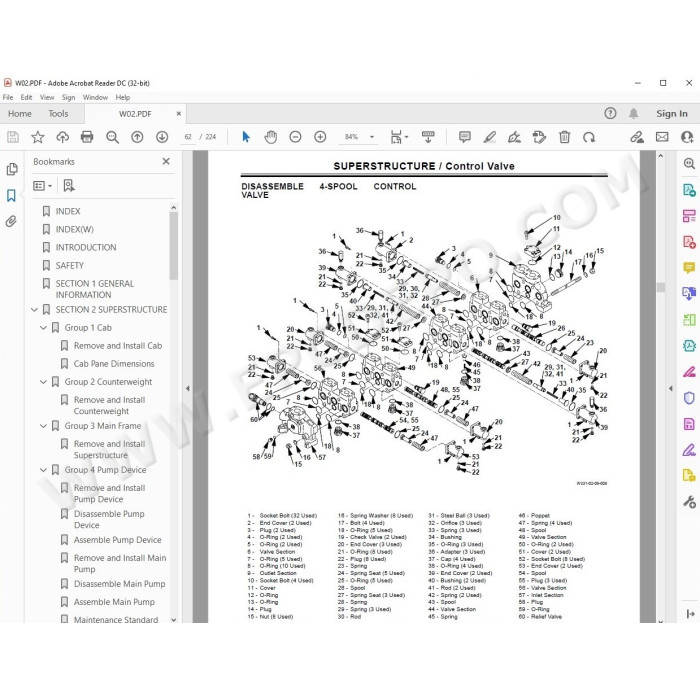The height and width of the screenshot is (700, 700).
Task: Close the Bookmarks panel
Action: point(166,161)
